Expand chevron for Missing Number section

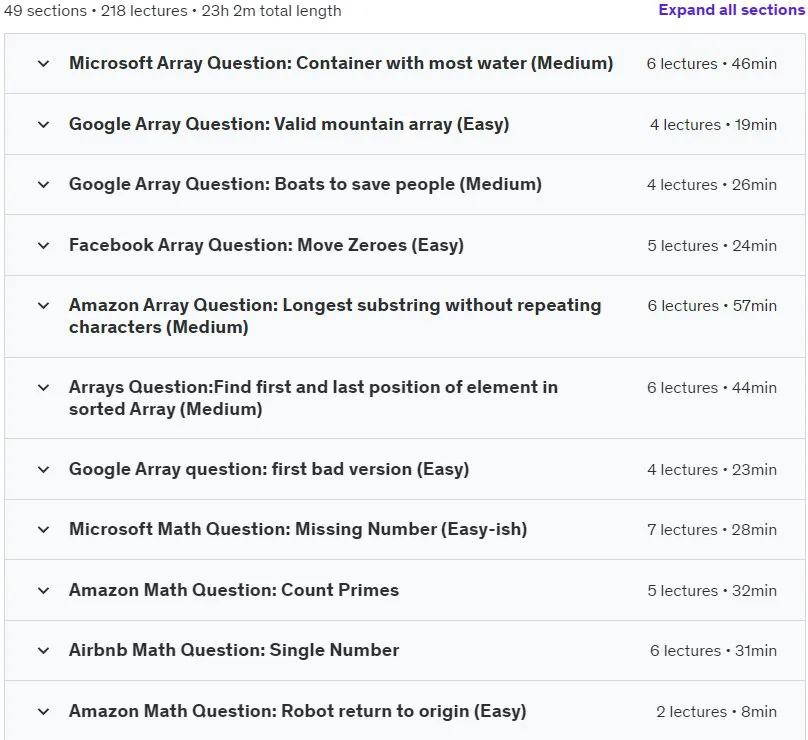(44, 529)
